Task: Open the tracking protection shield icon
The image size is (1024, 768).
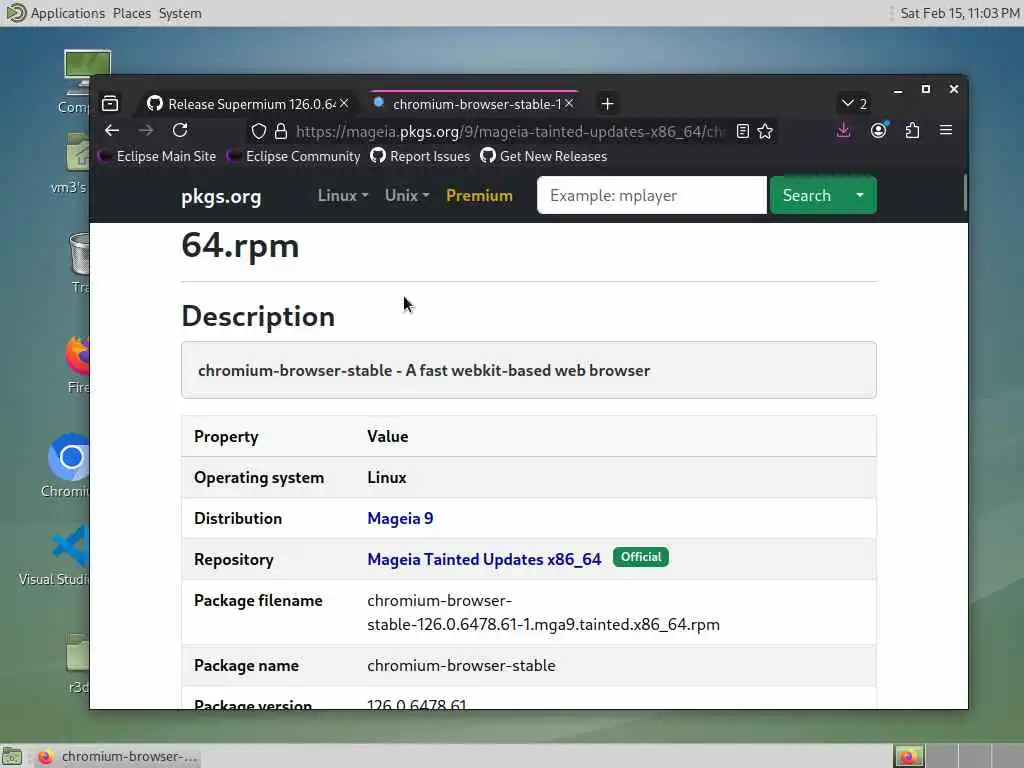Action: pos(259,131)
